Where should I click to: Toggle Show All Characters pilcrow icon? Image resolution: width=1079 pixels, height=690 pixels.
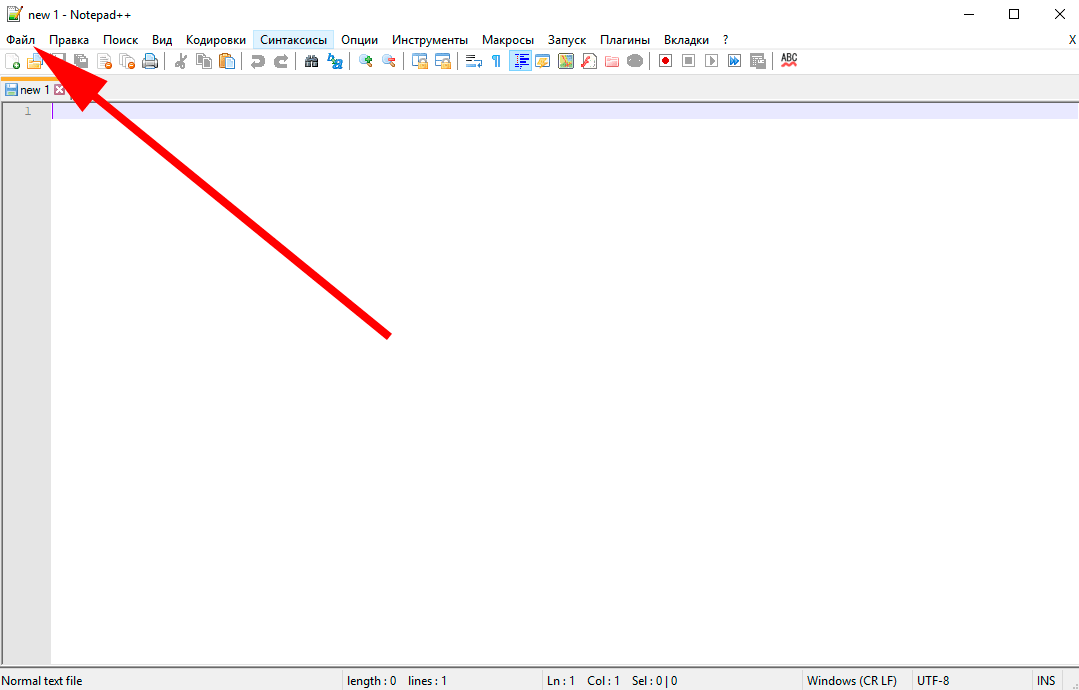[496, 61]
